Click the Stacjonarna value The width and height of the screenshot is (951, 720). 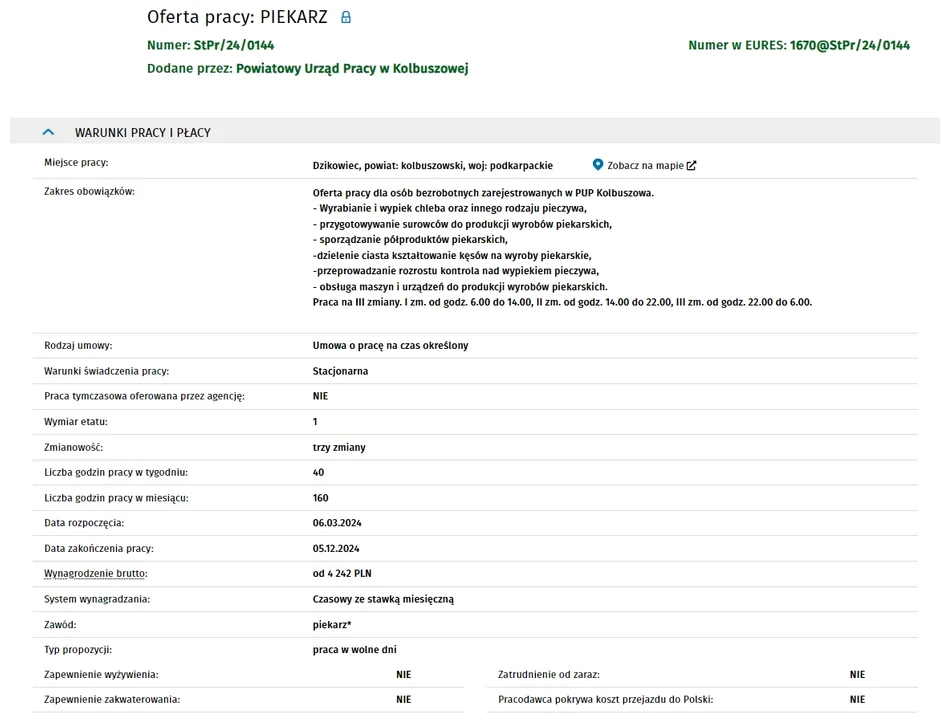pyautogui.click(x=340, y=371)
